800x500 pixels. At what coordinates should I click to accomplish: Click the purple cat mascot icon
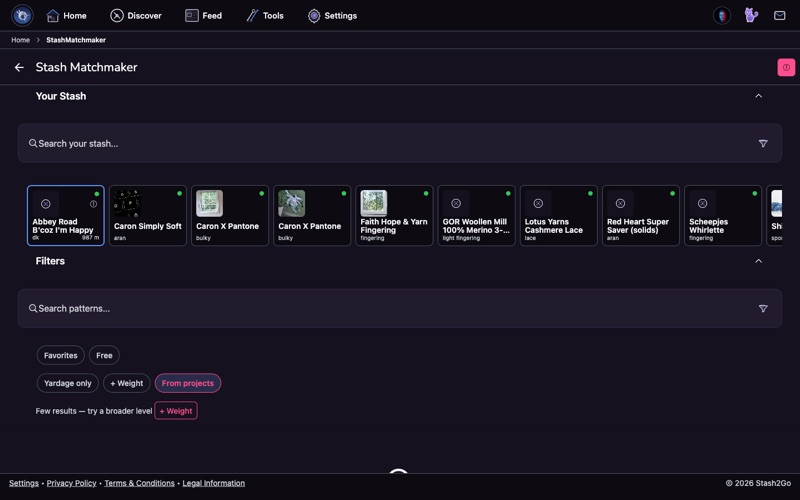click(x=751, y=15)
